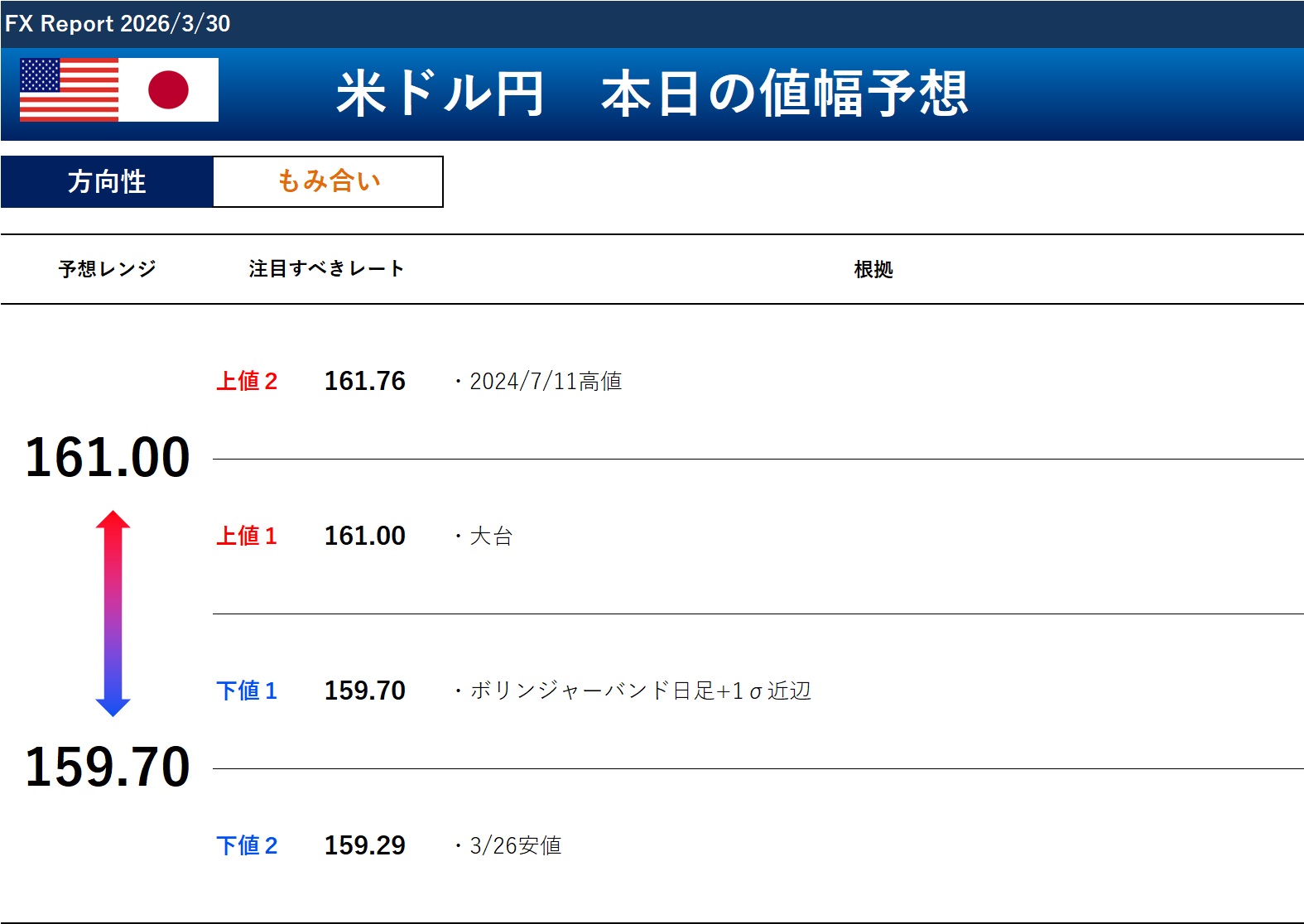This screenshot has width=1304, height=924.
Task: Click the United States flag icon
Action: (x=69, y=90)
